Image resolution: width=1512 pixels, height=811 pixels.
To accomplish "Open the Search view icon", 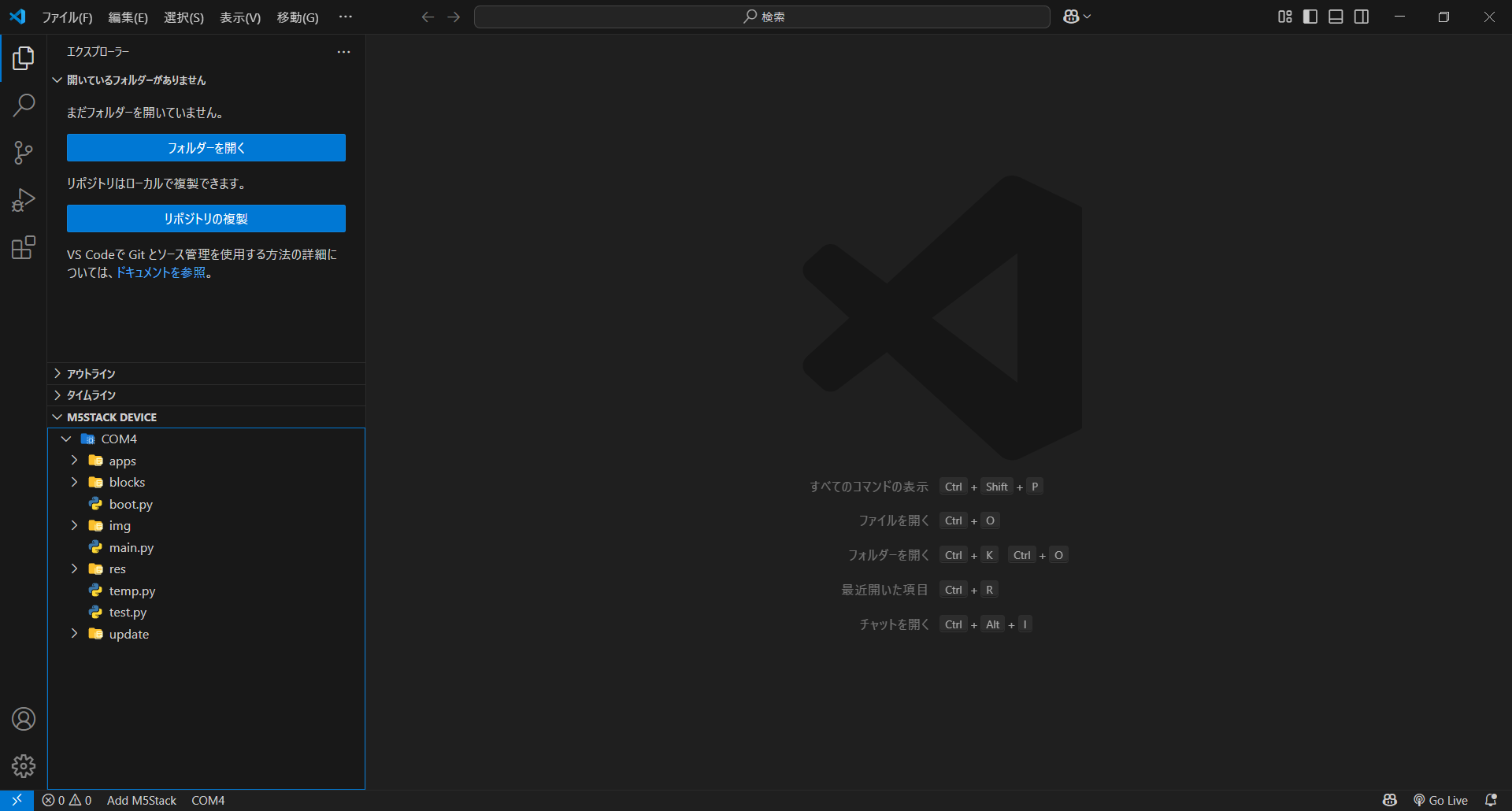I will pos(24,104).
